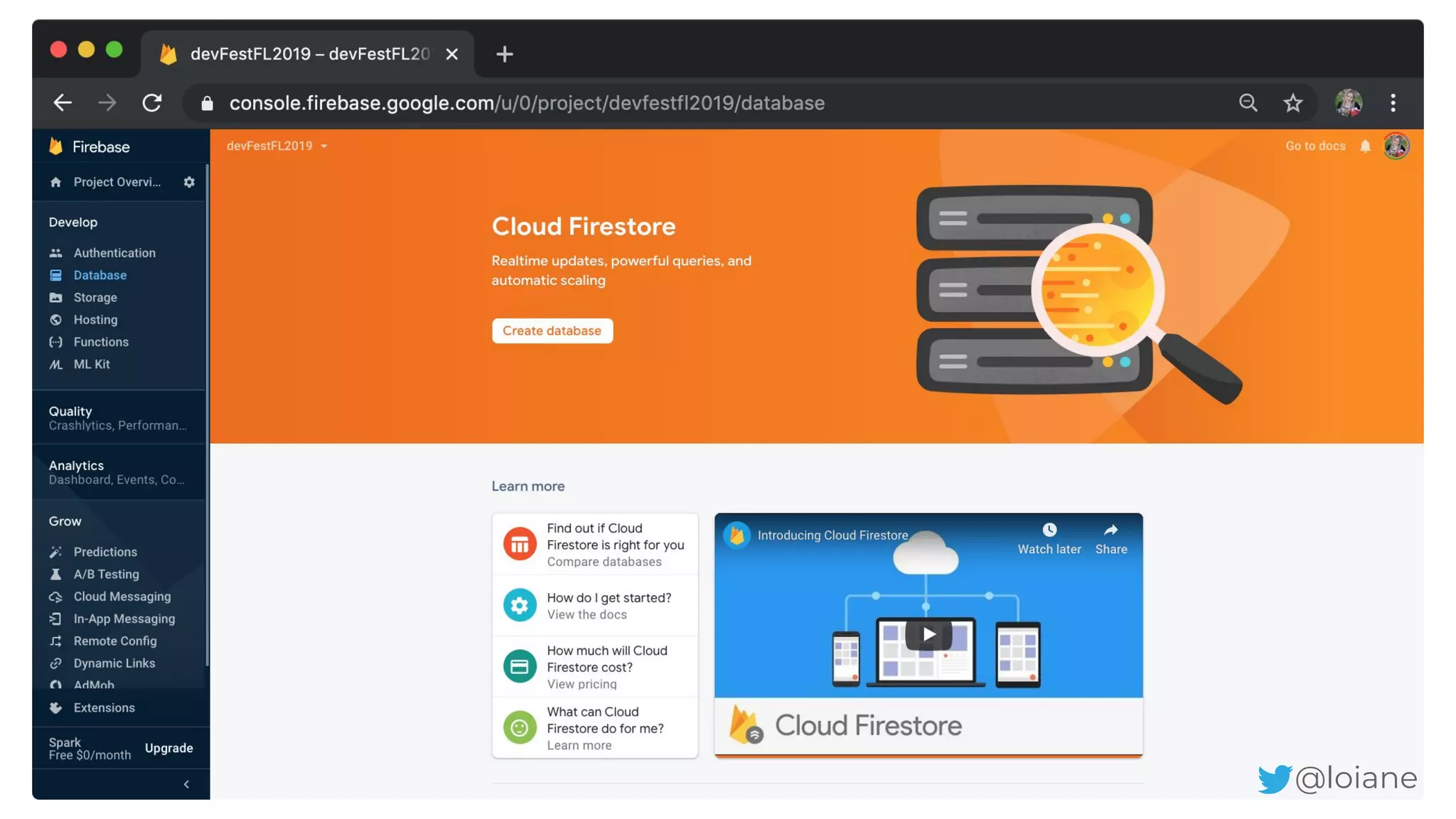Bookmark page with star icon
This screenshot has width=1456, height=819.
tap(1292, 103)
